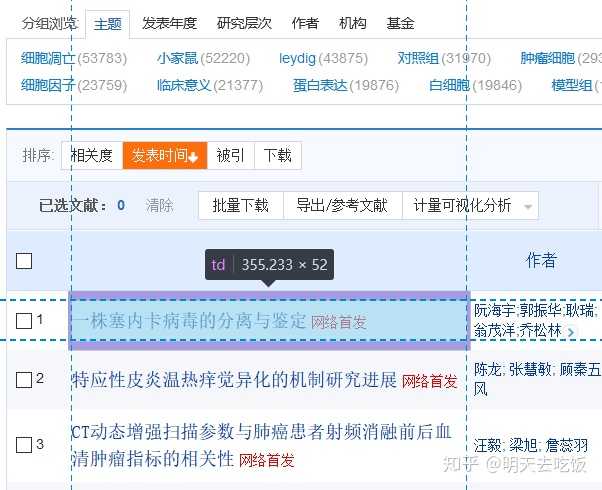This screenshot has height=490, width=602.
Task: Sort results by 相关度
Action: pos(92,156)
